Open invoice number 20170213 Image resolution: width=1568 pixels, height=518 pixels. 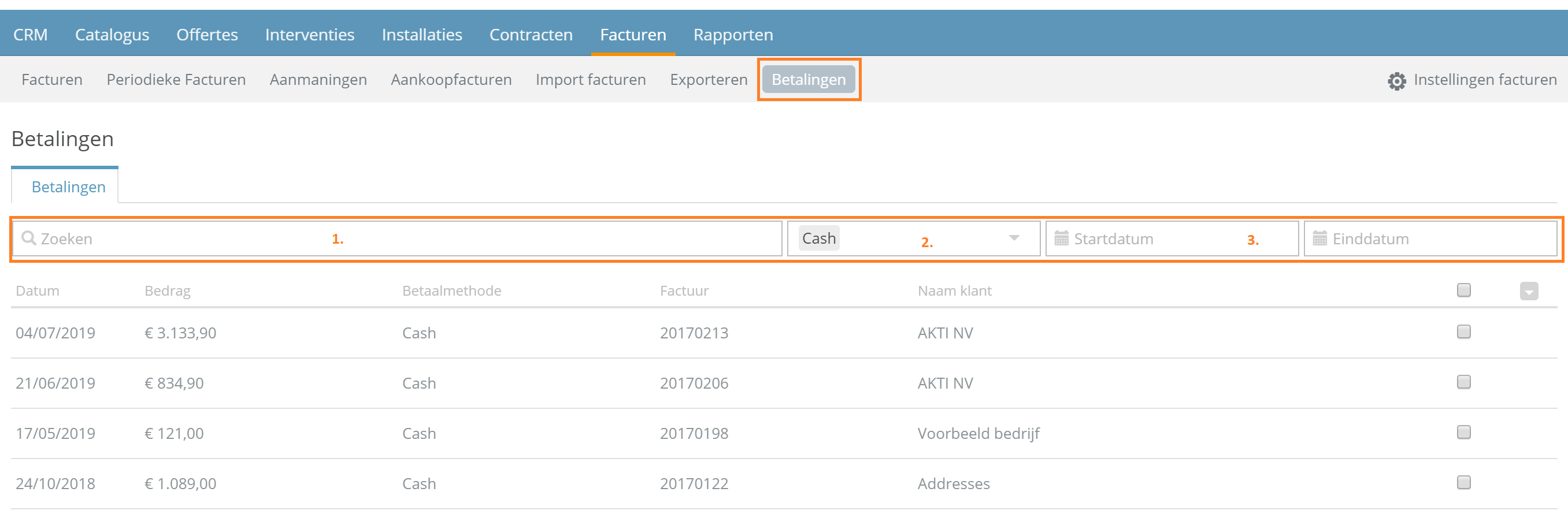(694, 333)
